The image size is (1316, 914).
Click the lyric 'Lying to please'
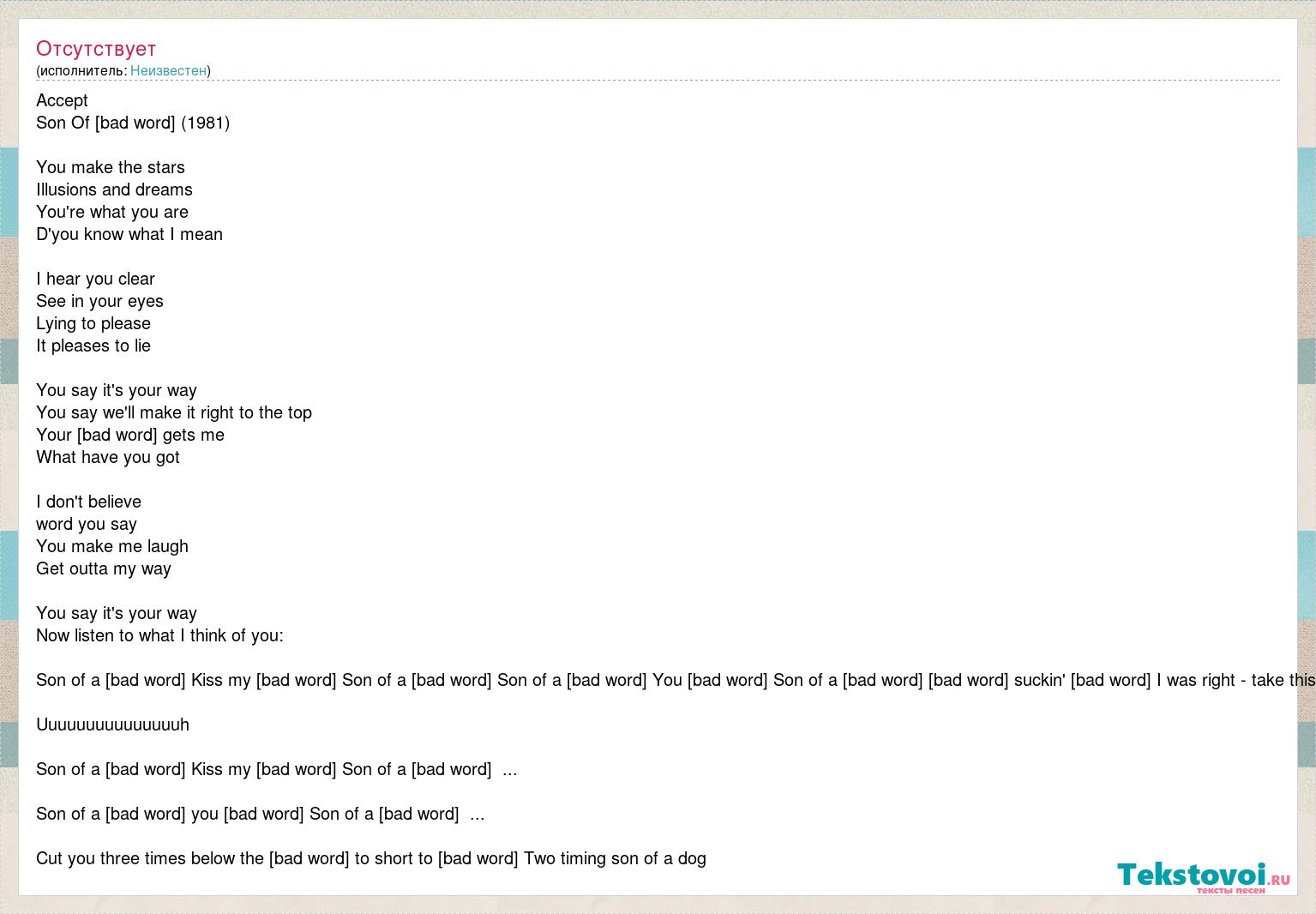coord(93,323)
